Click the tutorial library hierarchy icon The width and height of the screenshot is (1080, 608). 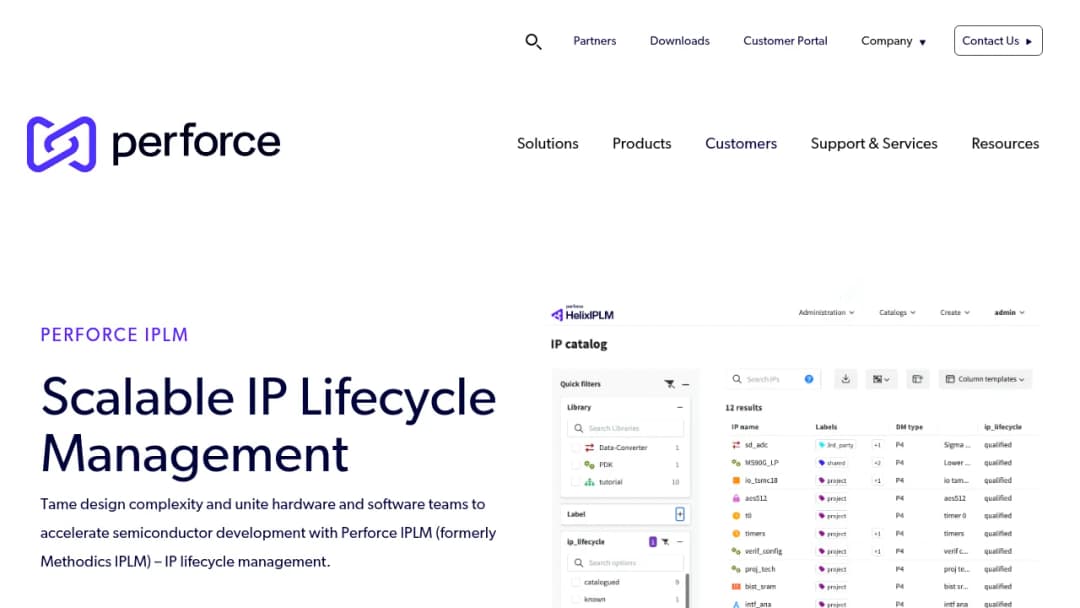pyautogui.click(x=590, y=482)
